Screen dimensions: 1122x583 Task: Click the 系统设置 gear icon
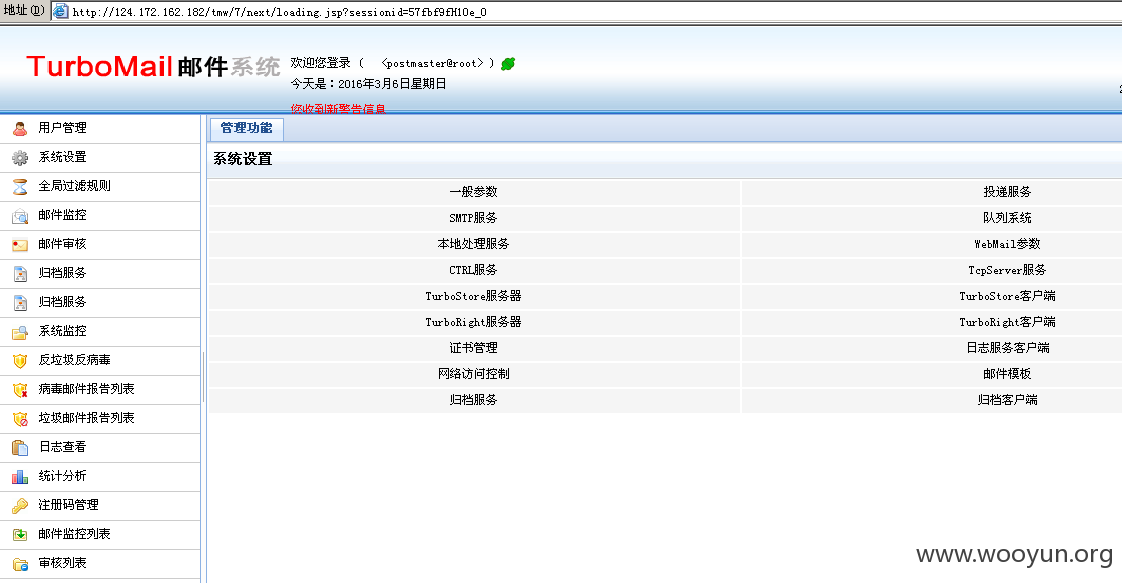click(x=20, y=157)
